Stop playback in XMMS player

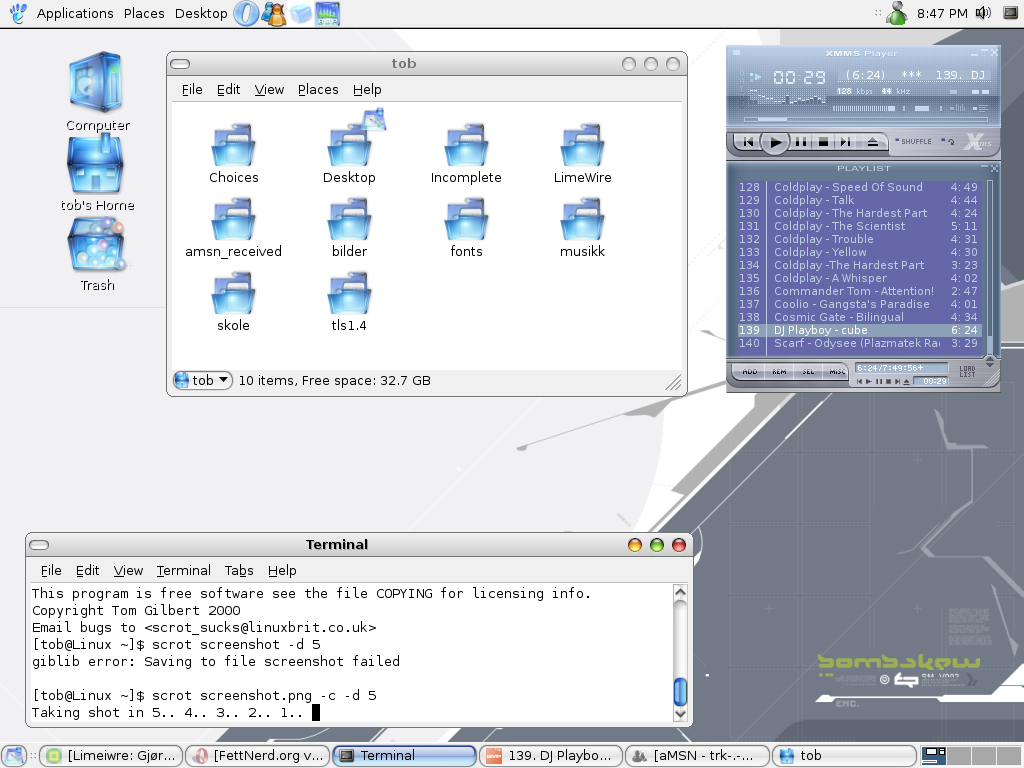[824, 142]
